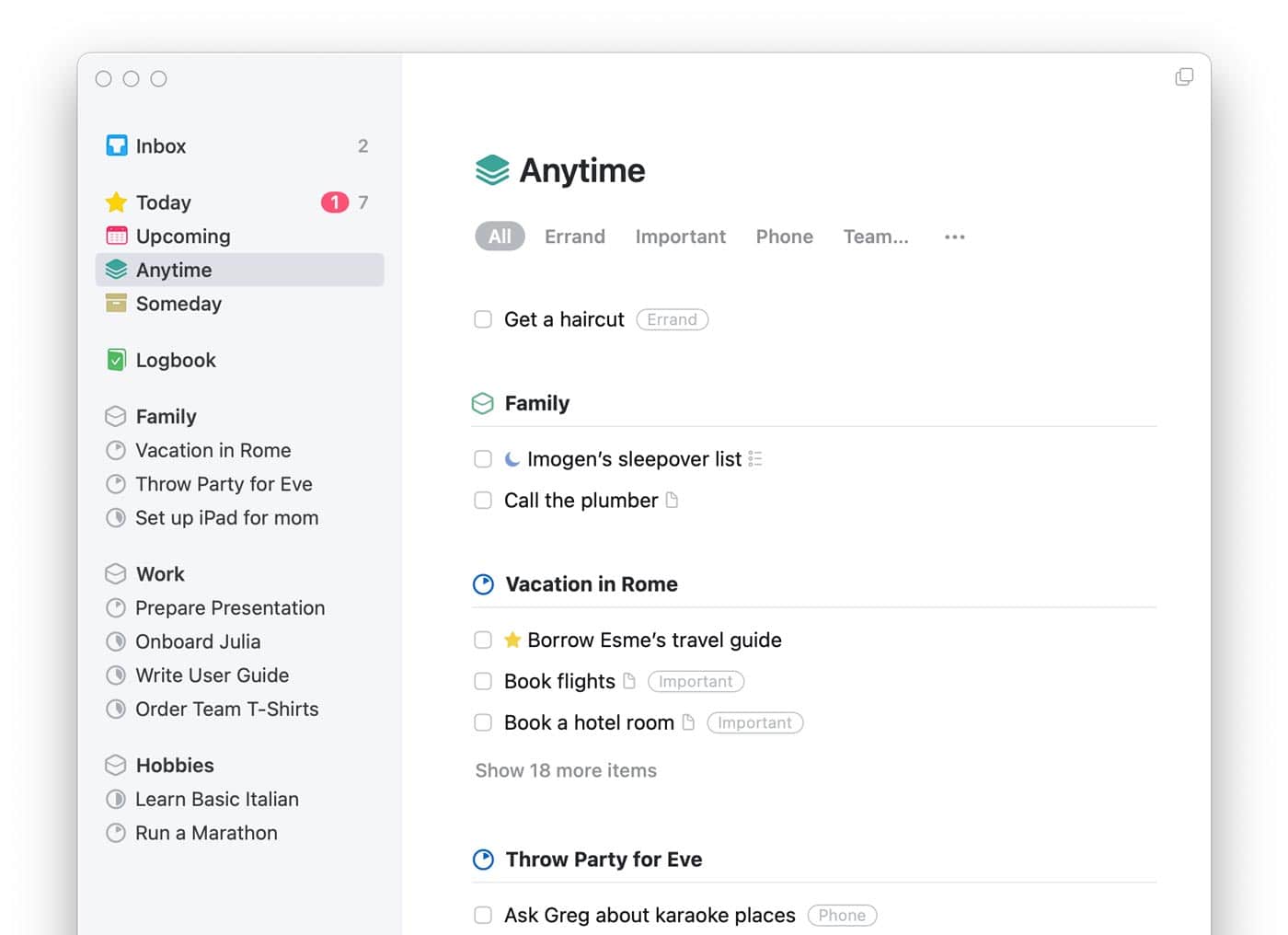Viewport: 1288px width, 935px height.
Task: Click the progress circle beside Learn Basic Italian
Action: pyautogui.click(x=116, y=799)
